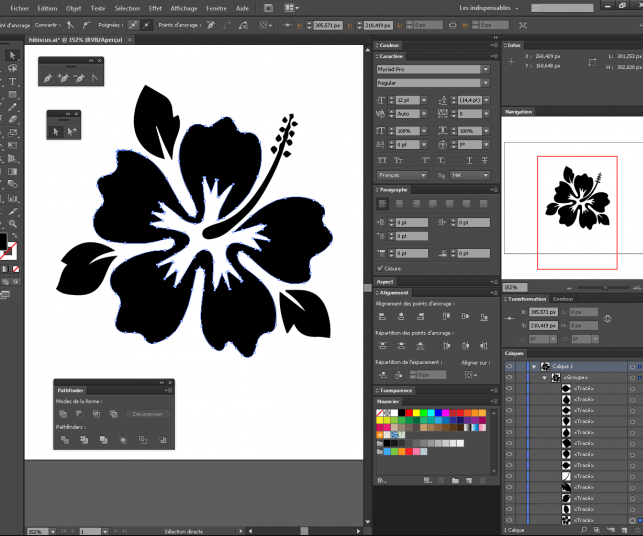Pick the Add Anchor Point tool

pyautogui.click(x=63, y=78)
